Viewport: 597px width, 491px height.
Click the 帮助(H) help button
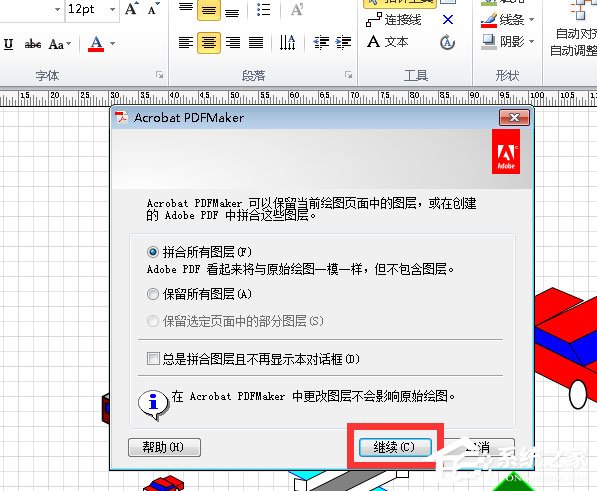[164, 447]
